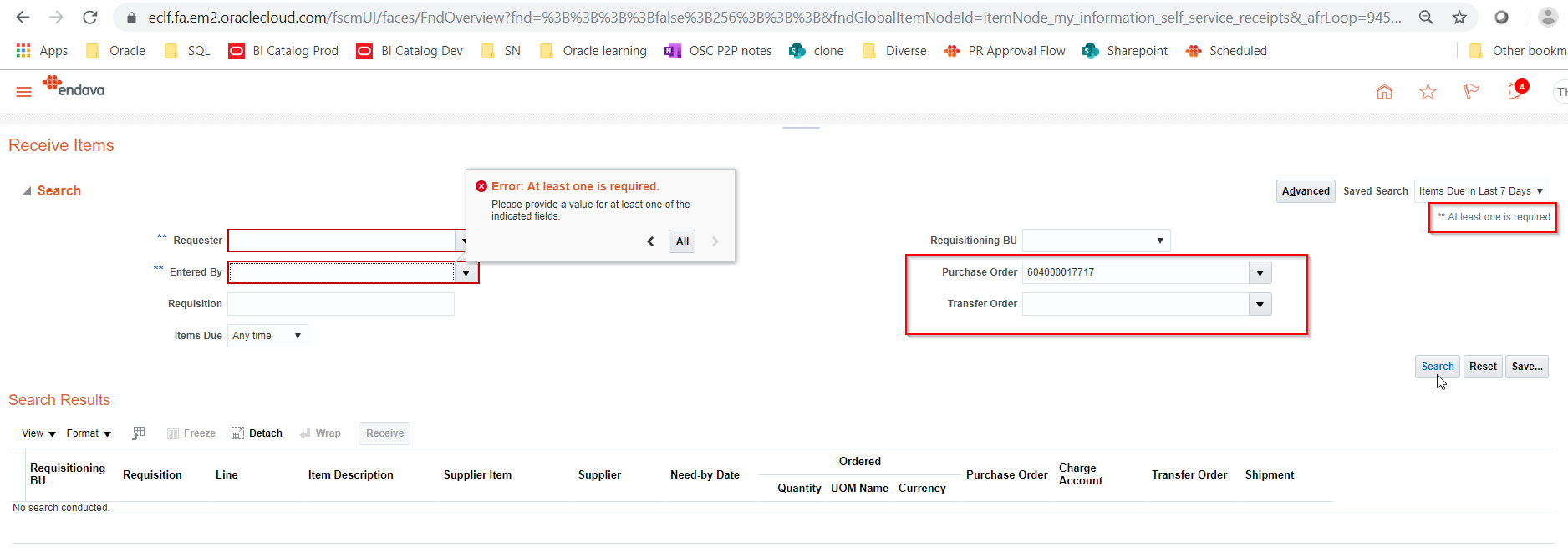
Task: Open the SN bookmarks folder
Action: pyautogui.click(x=501, y=51)
